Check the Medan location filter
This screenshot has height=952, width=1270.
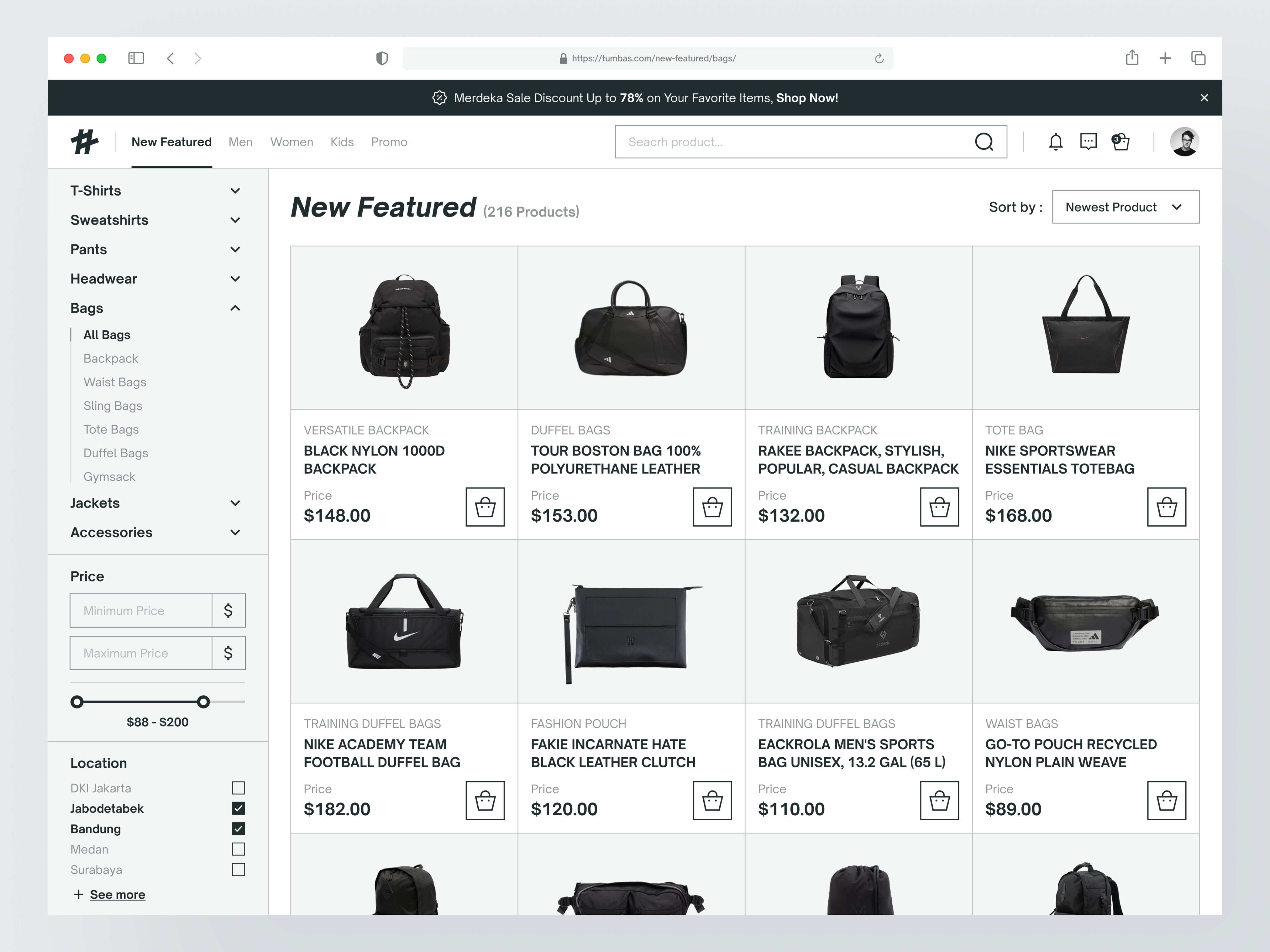point(238,849)
